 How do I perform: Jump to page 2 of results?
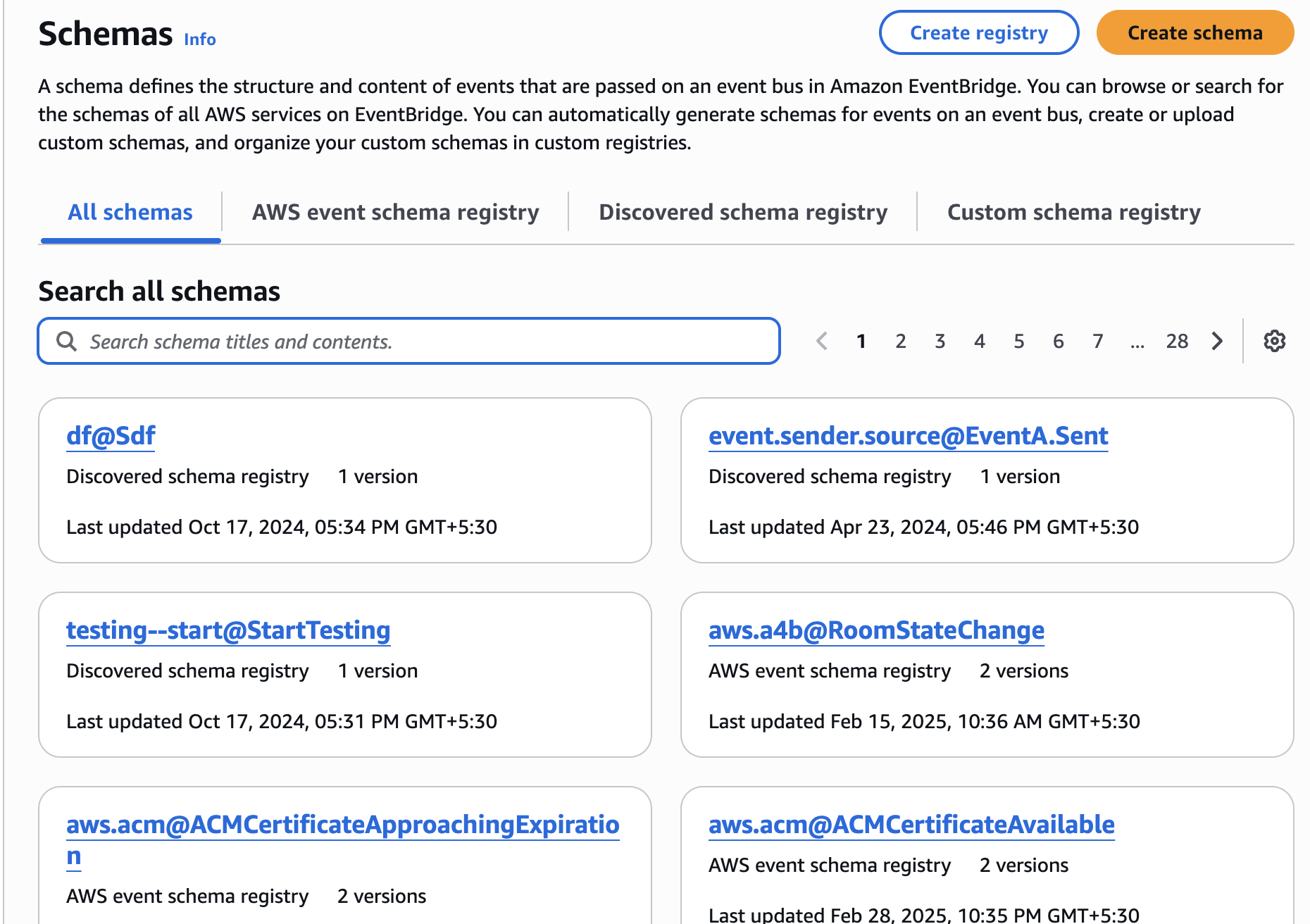(x=900, y=342)
